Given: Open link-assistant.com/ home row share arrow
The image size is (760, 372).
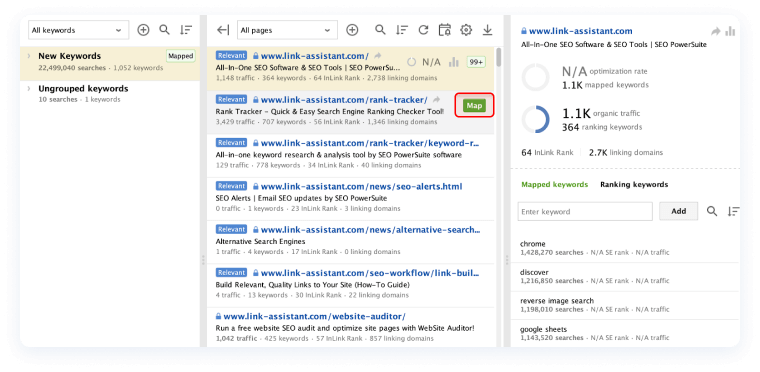Looking at the screenshot, I should tap(378, 56).
